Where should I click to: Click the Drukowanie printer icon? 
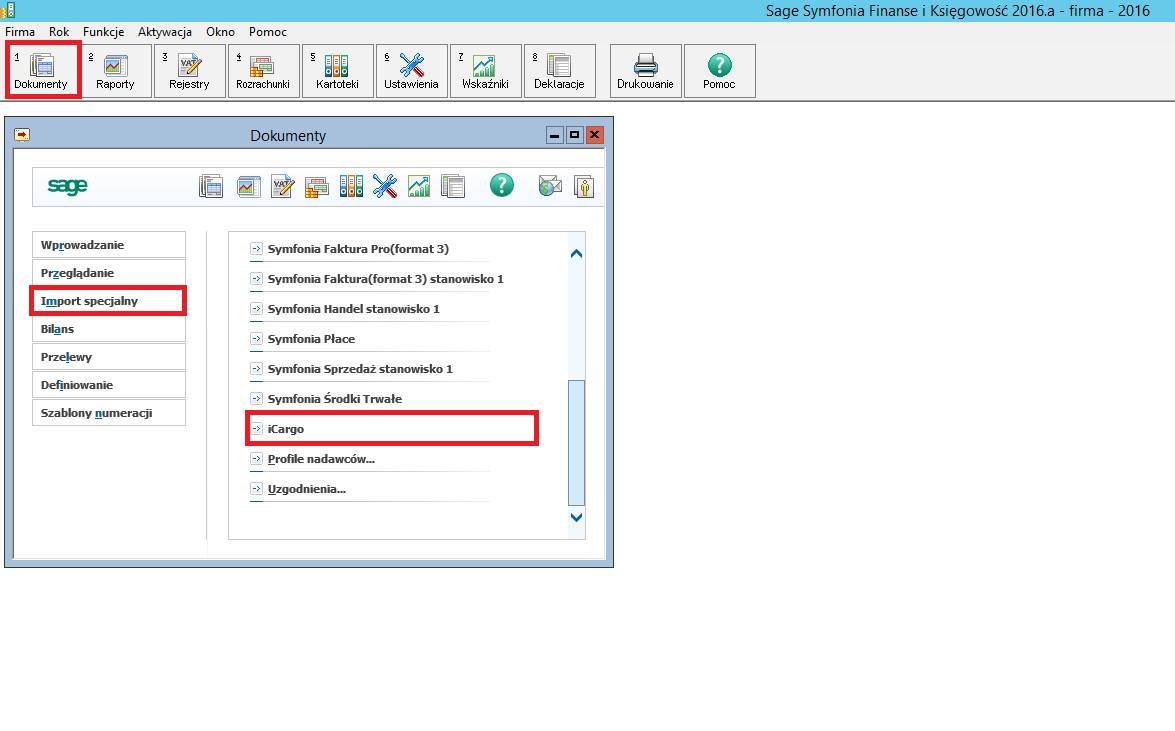point(645,71)
